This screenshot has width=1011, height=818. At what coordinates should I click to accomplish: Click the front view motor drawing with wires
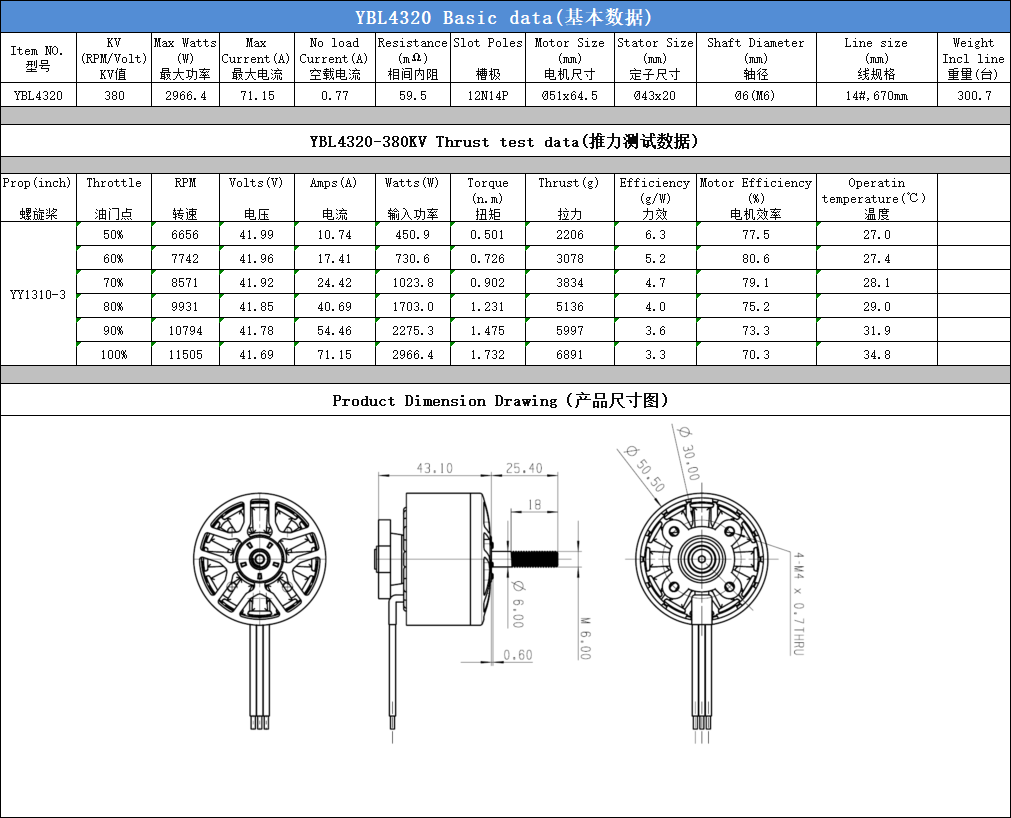(x=260, y=610)
